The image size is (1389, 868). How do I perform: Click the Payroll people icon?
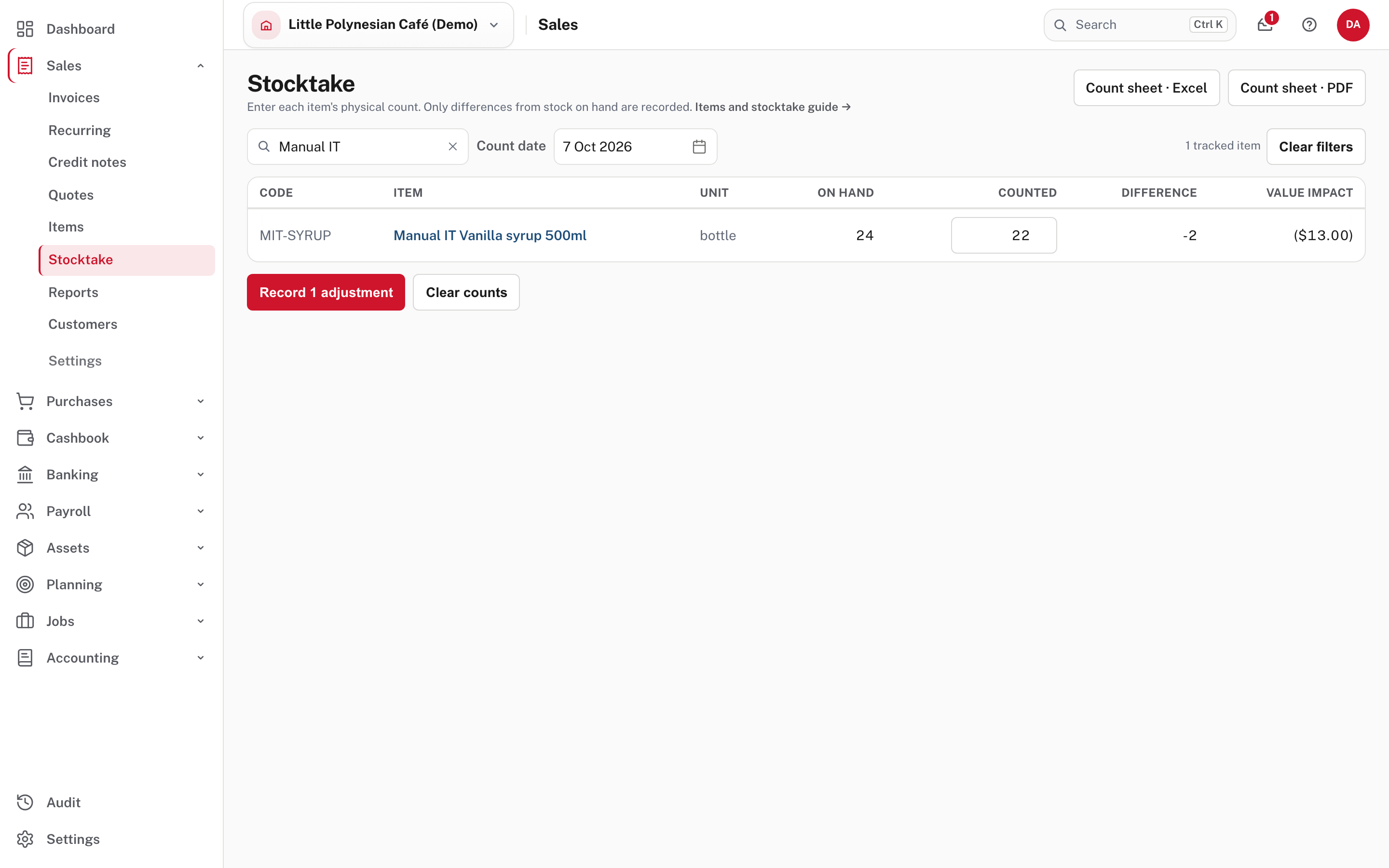pos(25,511)
